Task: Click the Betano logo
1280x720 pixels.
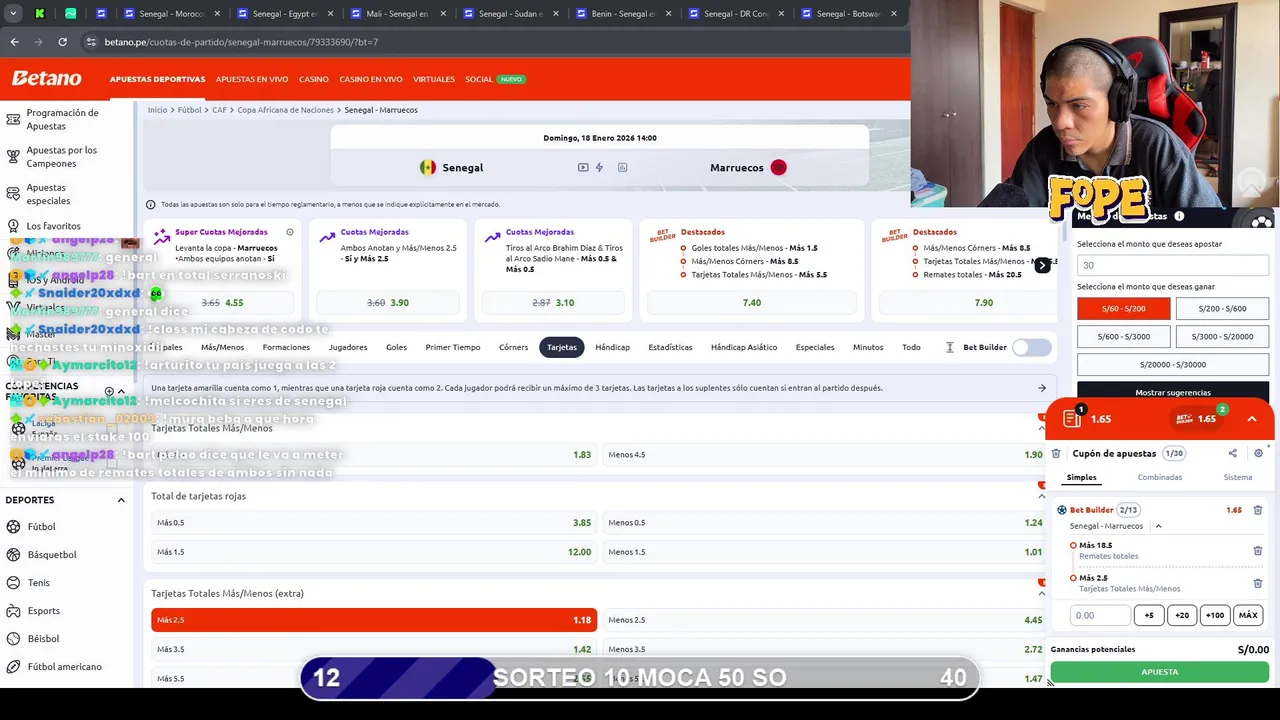Action: coord(46,78)
